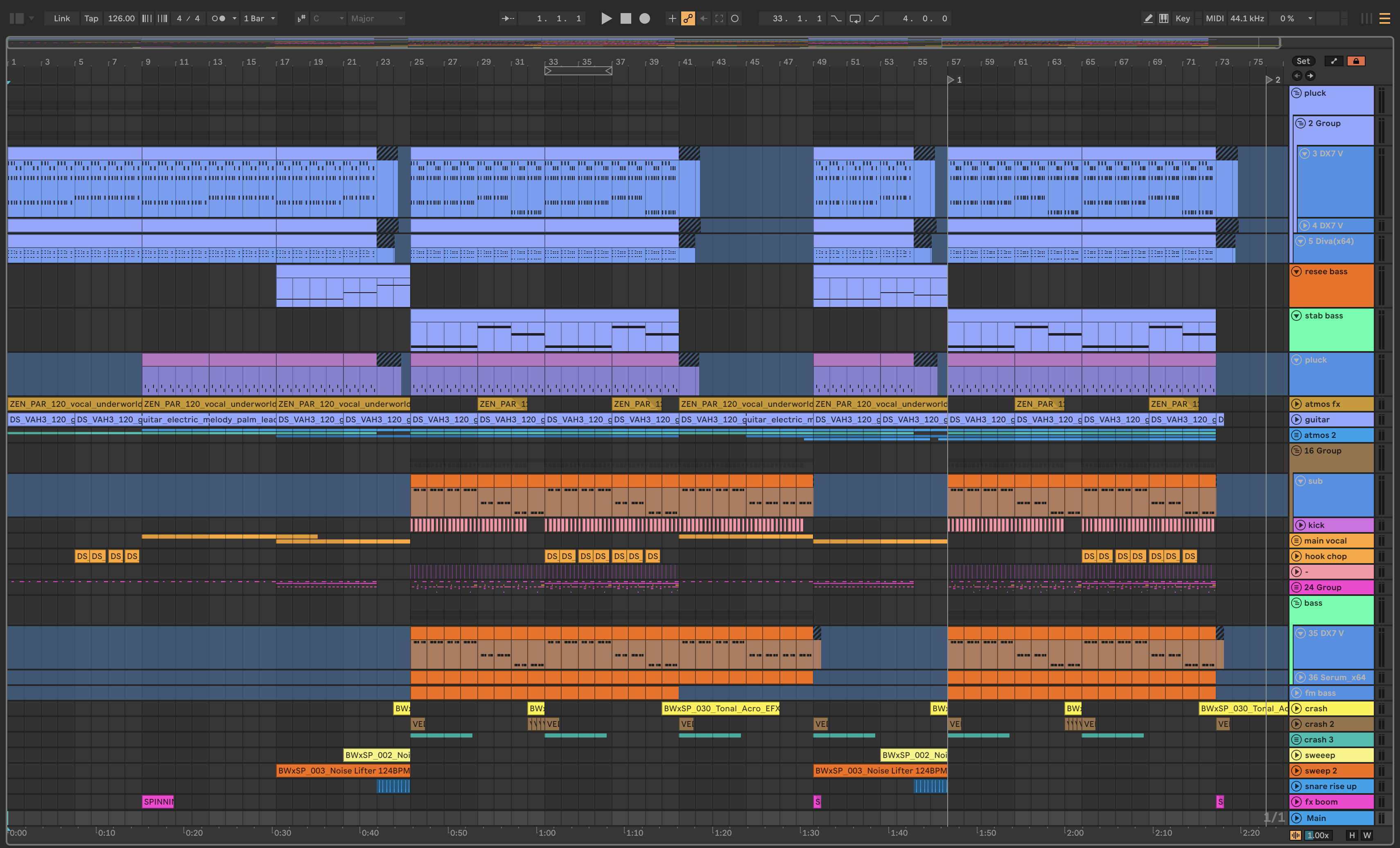Click the Stop transport button
Image resolution: width=1400 pixels, height=848 pixels.
625,18
